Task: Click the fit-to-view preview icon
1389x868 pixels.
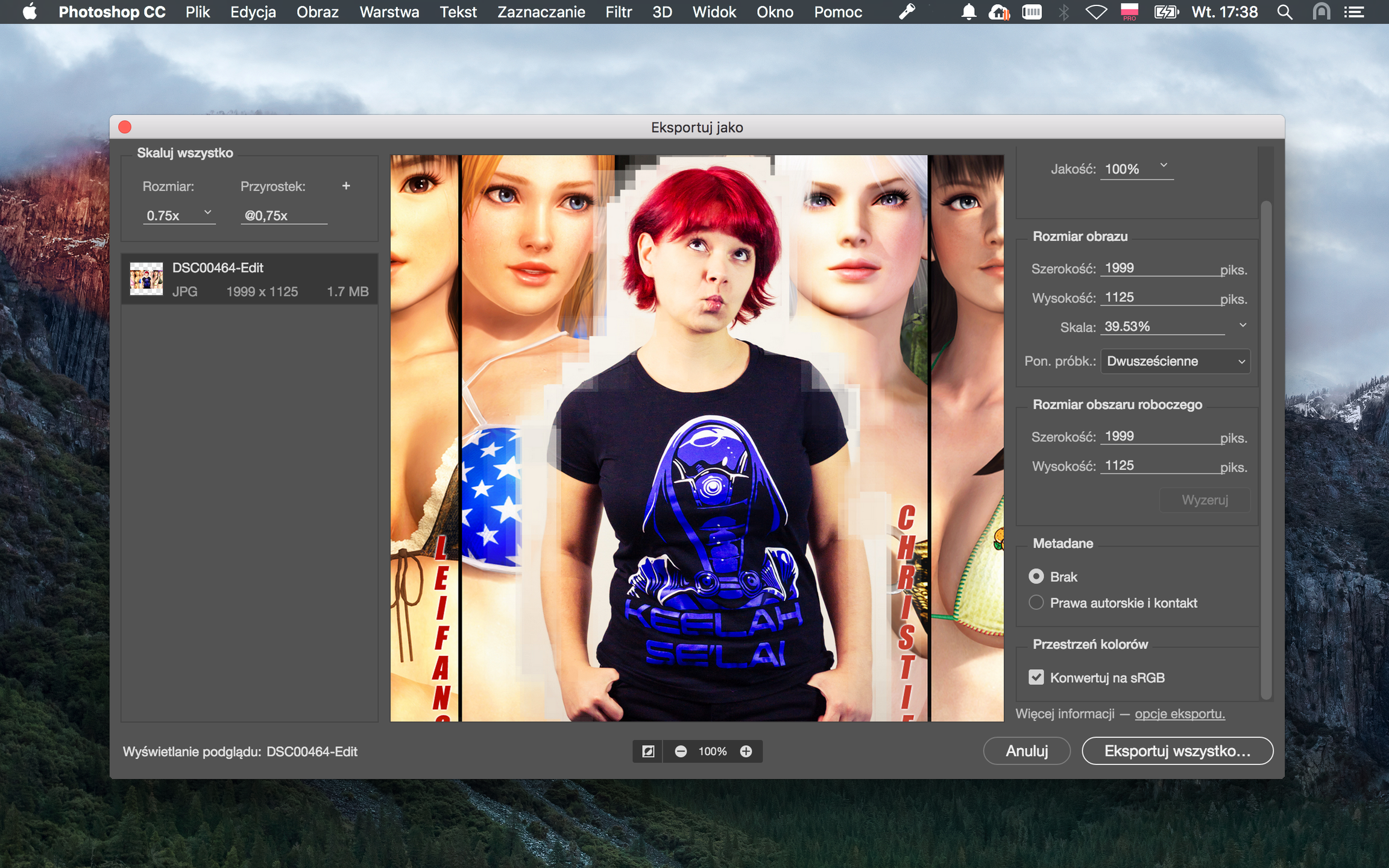Action: tap(648, 751)
